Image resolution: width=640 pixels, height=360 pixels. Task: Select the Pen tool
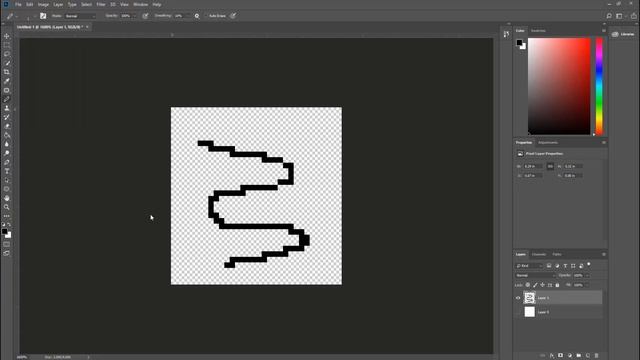[7, 162]
